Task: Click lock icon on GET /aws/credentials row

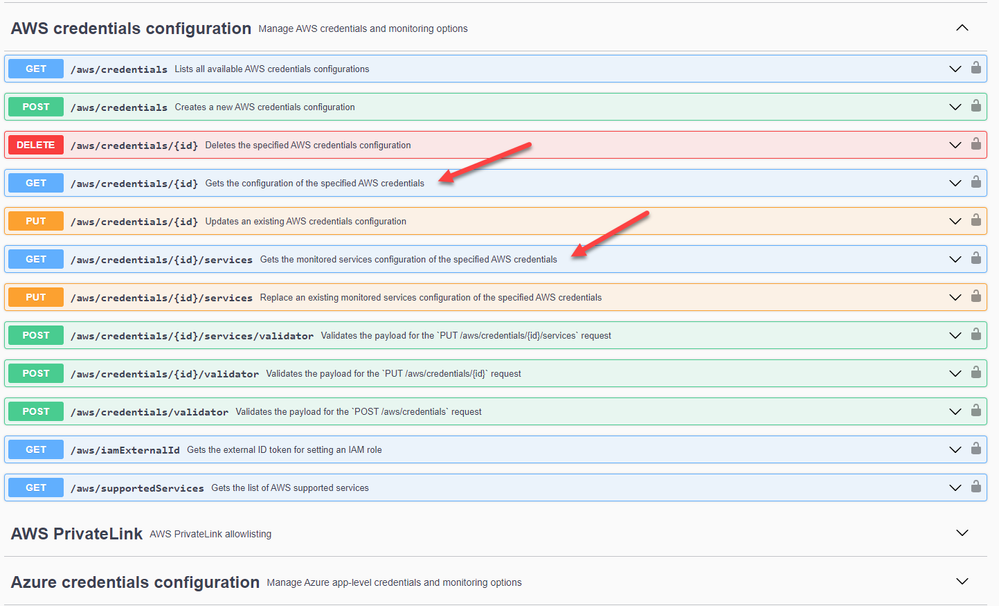Action: tap(975, 69)
